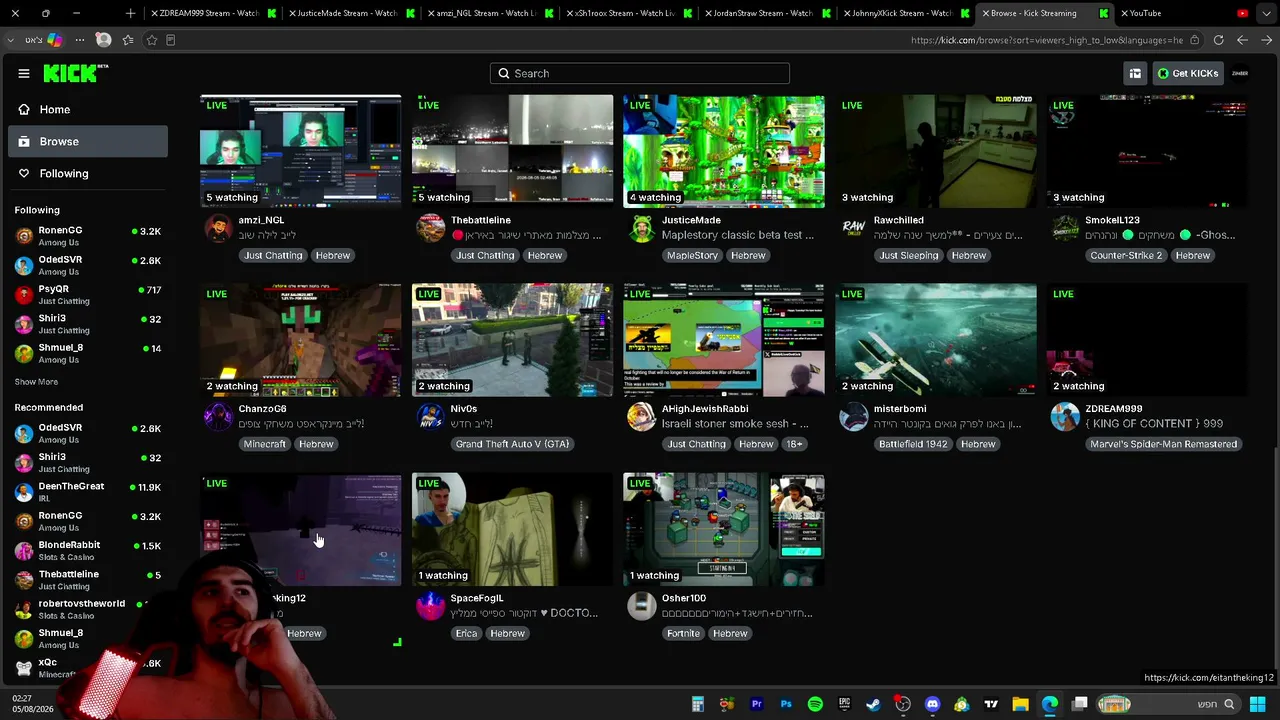
Task: Switch to the YouTube browser tab
Action: (1185, 13)
